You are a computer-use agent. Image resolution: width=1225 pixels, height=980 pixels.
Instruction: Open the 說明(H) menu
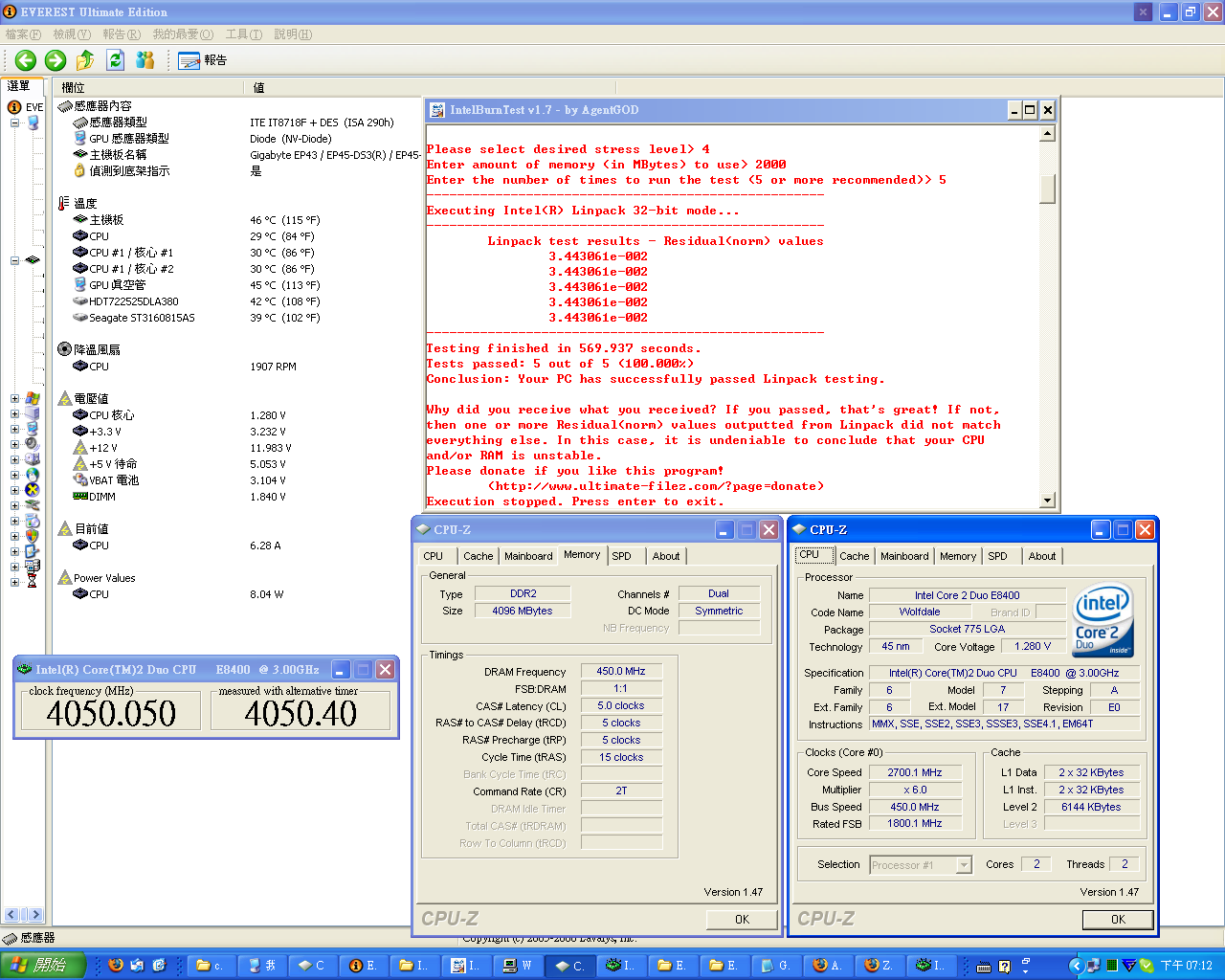tap(293, 34)
